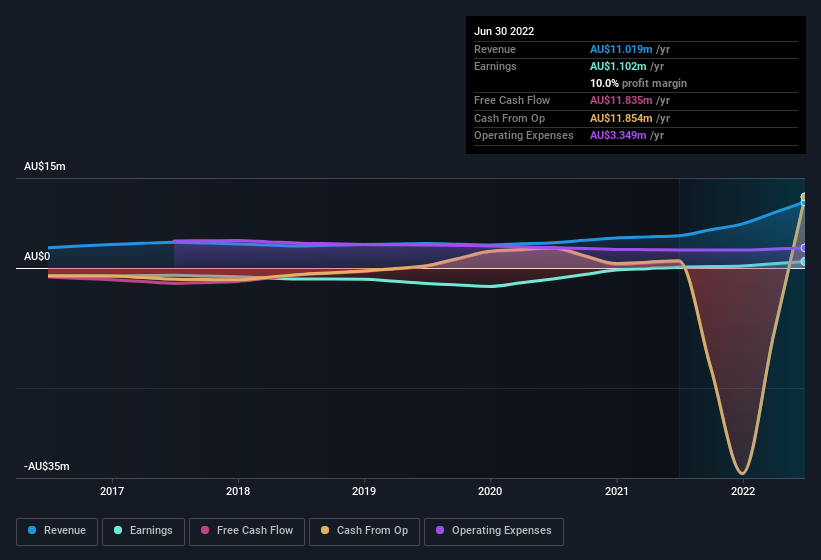The image size is (821, 560).
Task: Select the 2022 x-axis label
Action: [743, 491]
